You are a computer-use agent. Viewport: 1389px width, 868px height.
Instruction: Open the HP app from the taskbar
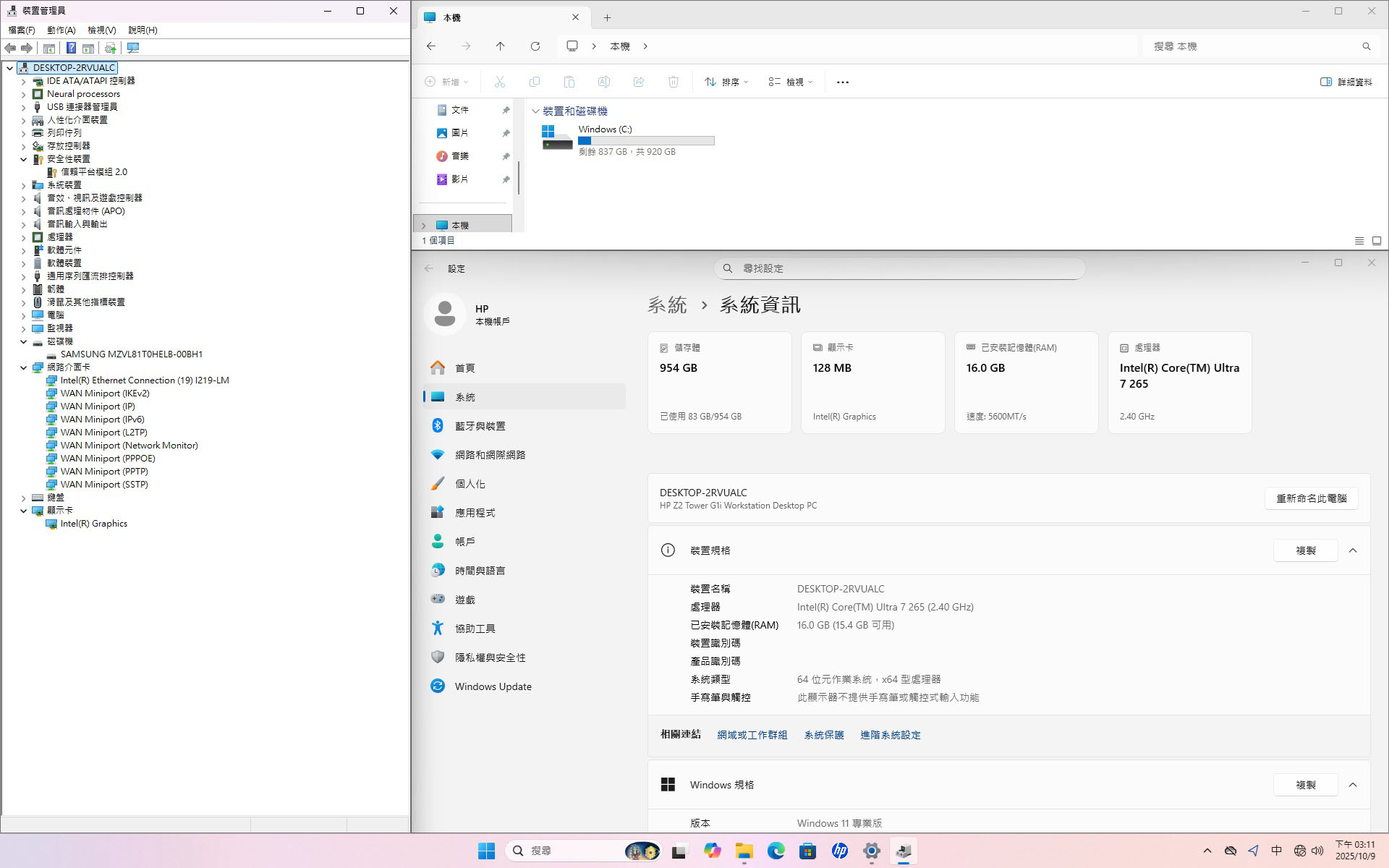[839, 851]
